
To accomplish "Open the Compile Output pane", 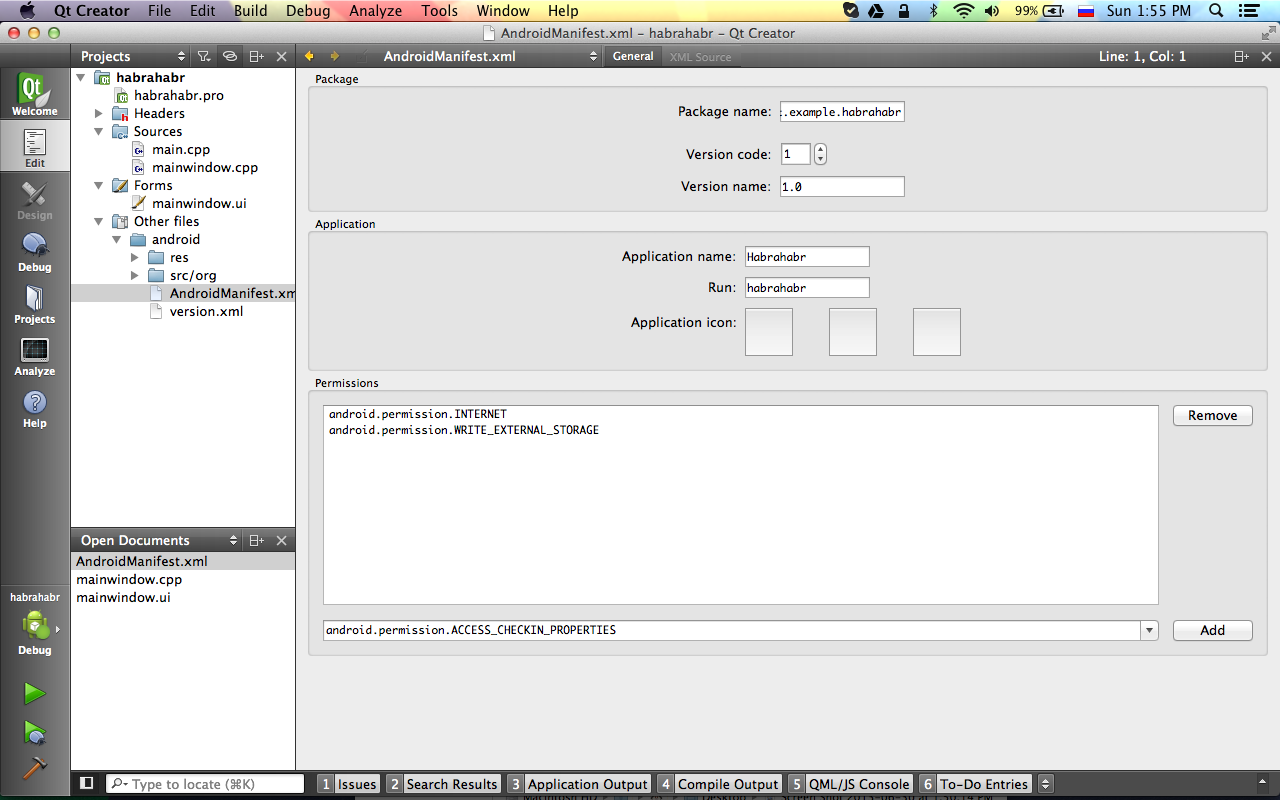I will 719,784.
